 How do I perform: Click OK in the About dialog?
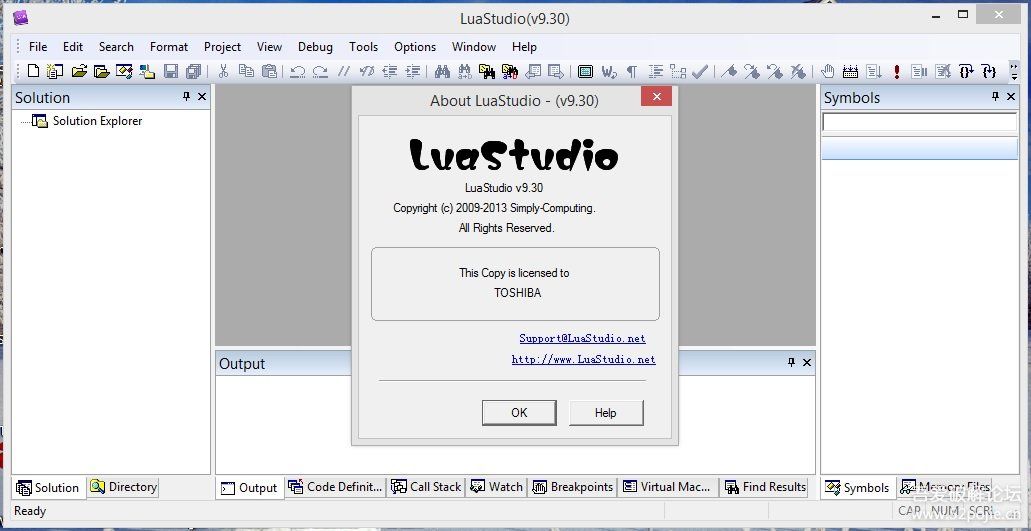tap(519, 413)
